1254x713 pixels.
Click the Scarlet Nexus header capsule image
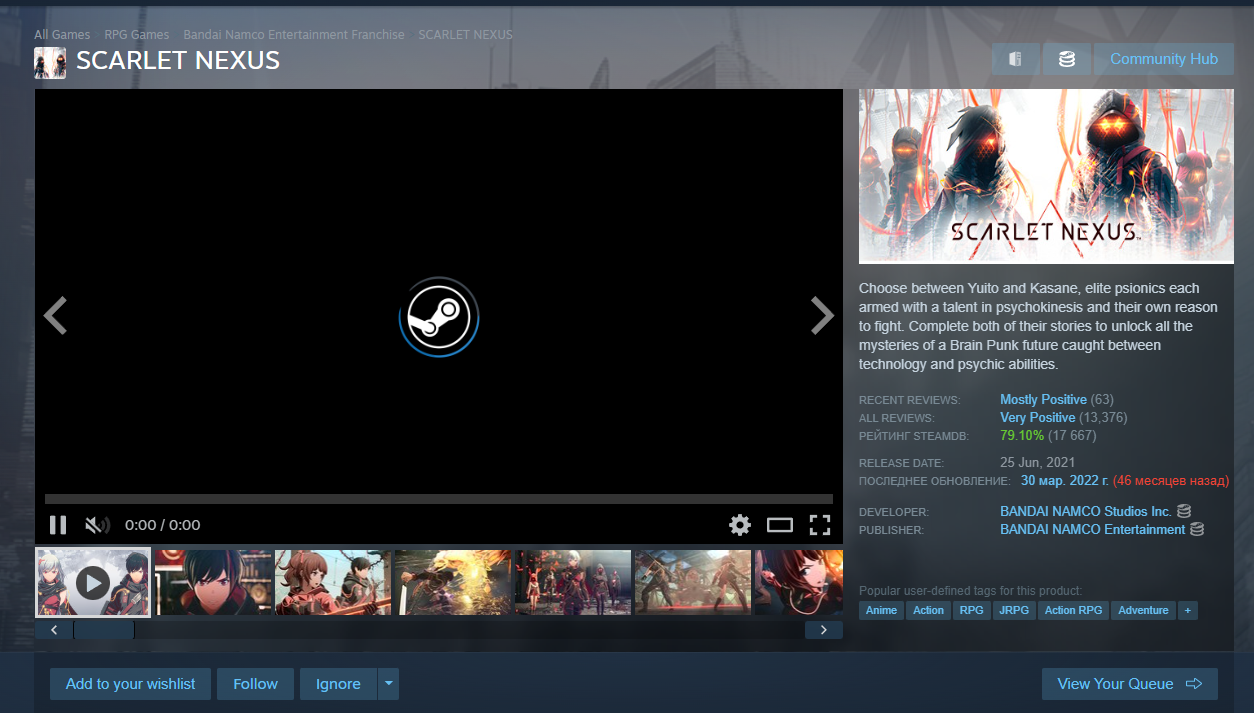[1046, 176]
